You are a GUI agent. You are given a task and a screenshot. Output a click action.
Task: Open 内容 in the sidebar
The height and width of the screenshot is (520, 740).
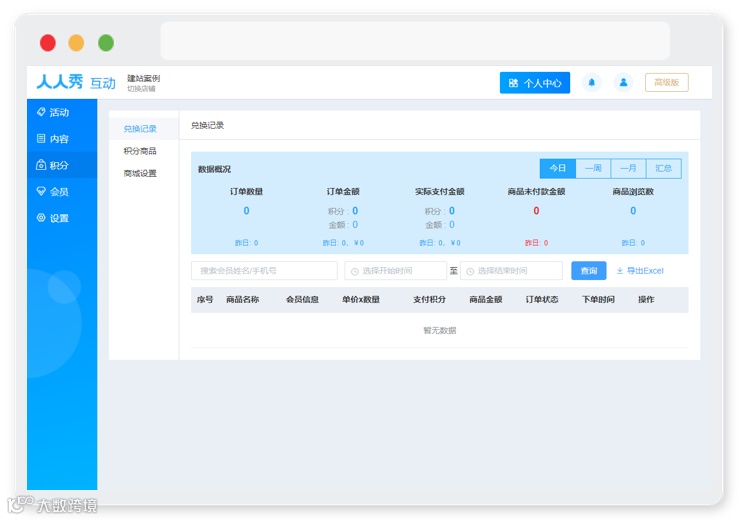[x=62, y=139]
